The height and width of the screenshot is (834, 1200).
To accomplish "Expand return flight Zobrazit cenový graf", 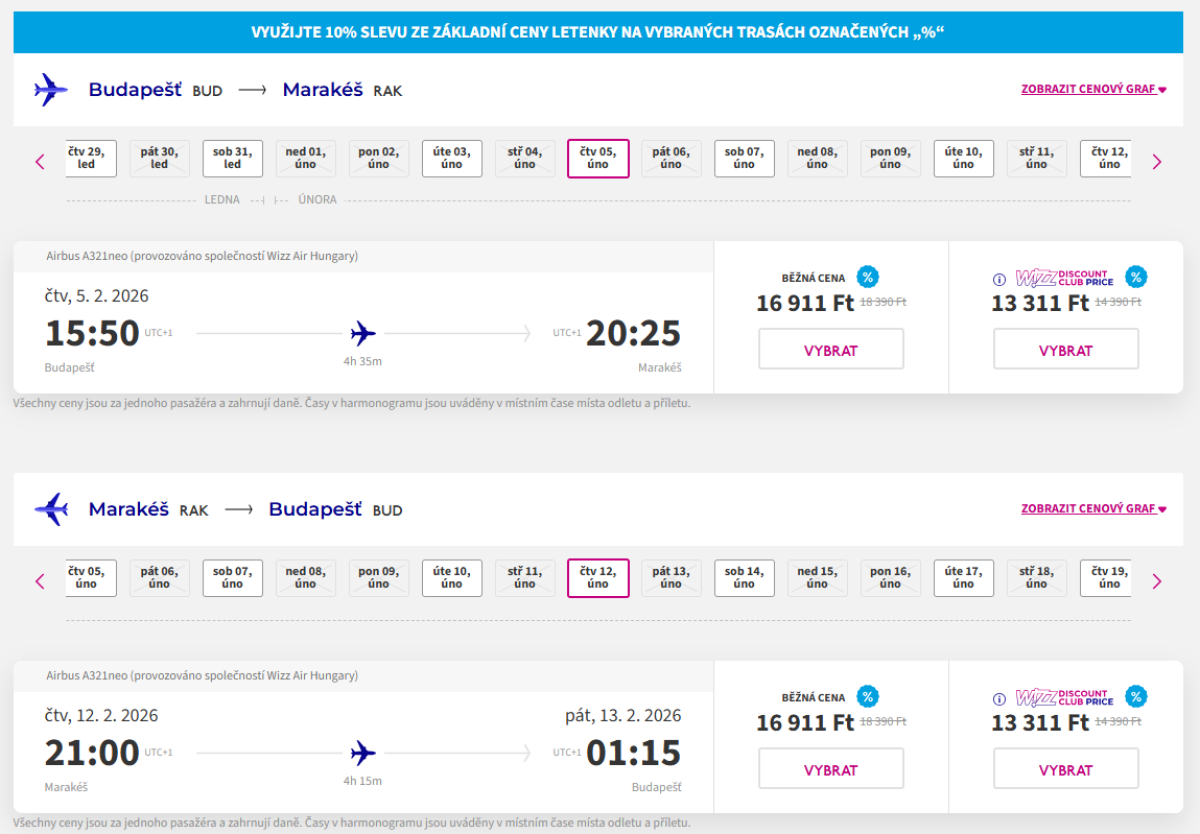I will click(x=1094, y=509).
